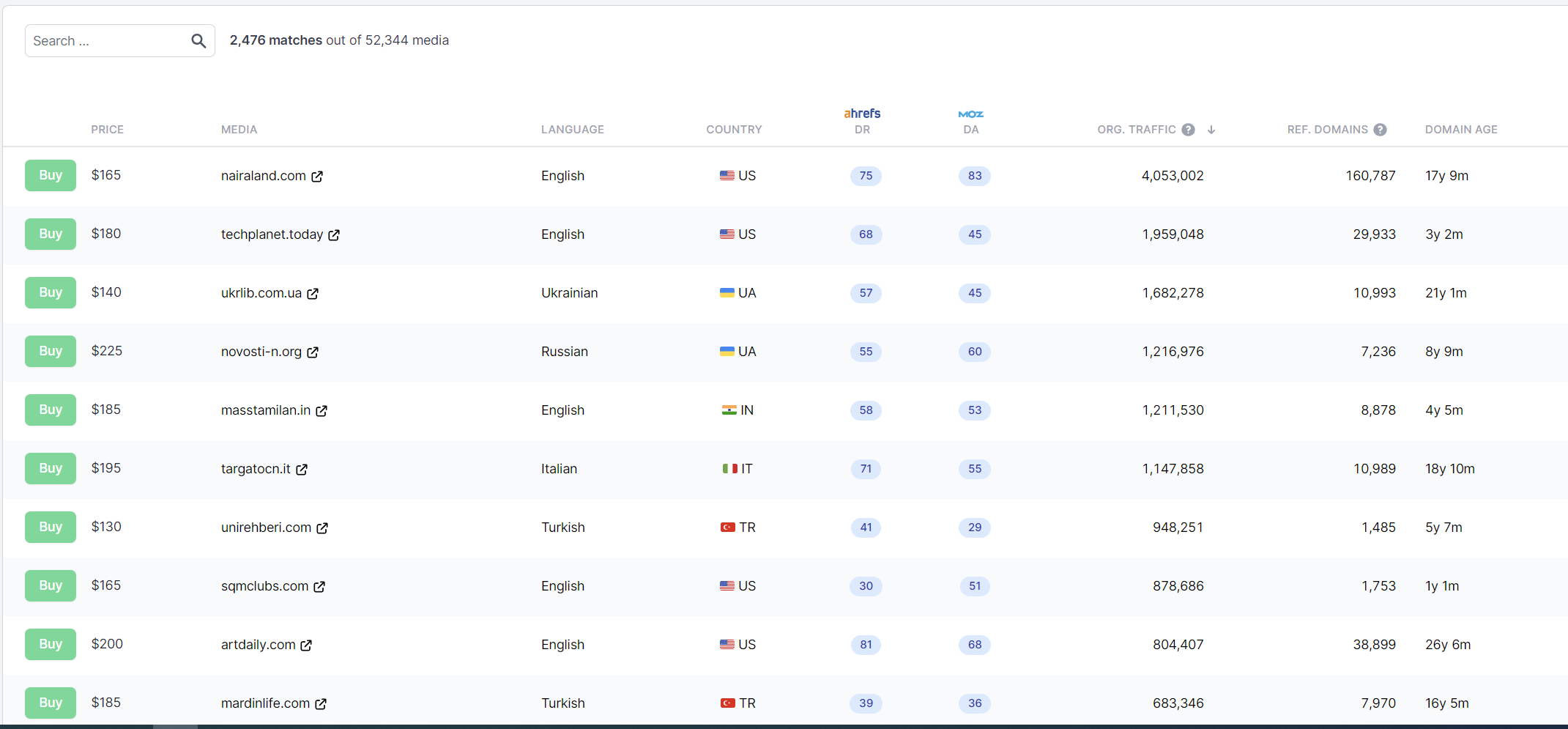Open the masstamilan.in media link
1568x729 pixels.
click(266, 410)
